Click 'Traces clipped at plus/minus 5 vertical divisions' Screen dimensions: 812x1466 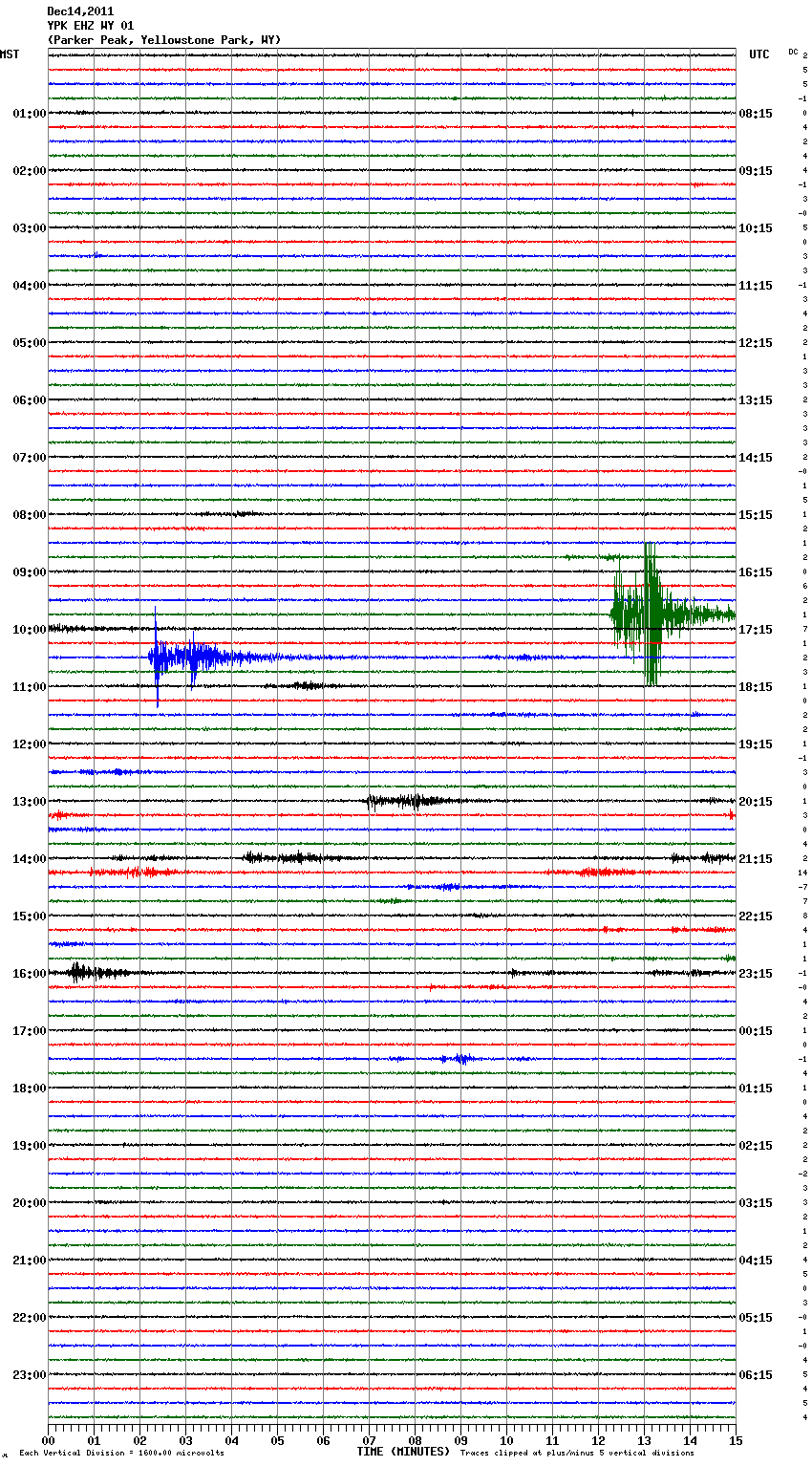coord(577,1454)
